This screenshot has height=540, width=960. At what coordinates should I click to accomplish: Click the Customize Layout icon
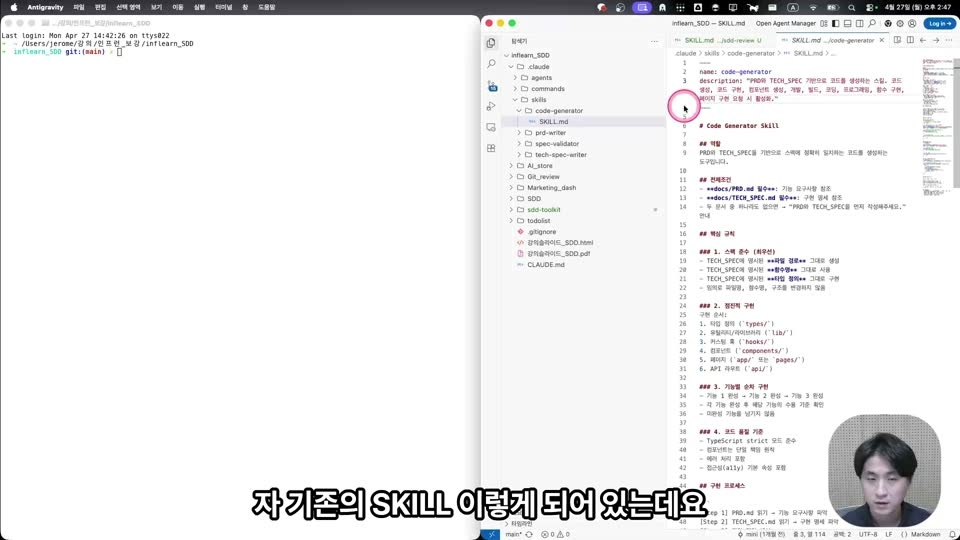pyautogui.click(x=823, y=23)
